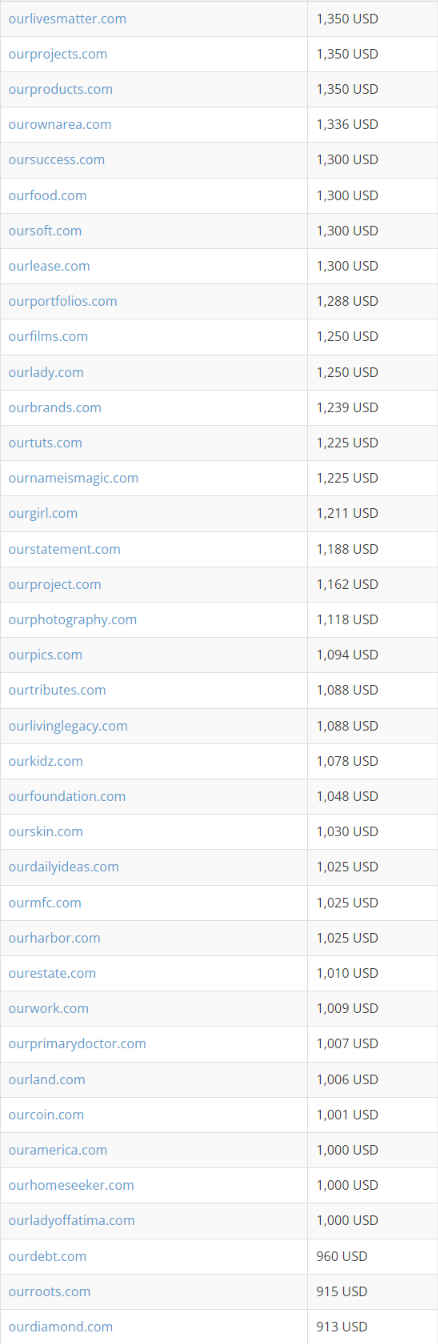Select the ourlivinglegacy.com link
Viewport: 438px width, 1344px height.
coord(68,726)
